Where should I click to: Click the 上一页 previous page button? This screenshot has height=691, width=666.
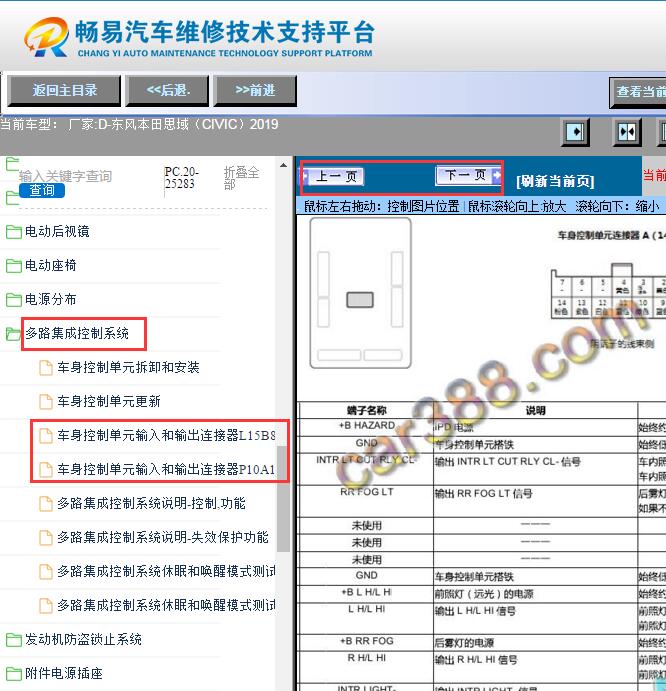(333, 177)
